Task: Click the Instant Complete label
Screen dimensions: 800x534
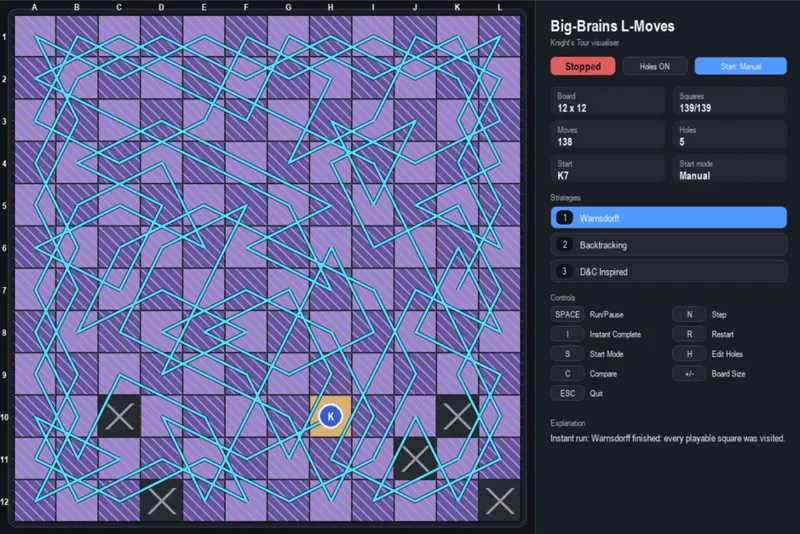Action: [615, 334]
